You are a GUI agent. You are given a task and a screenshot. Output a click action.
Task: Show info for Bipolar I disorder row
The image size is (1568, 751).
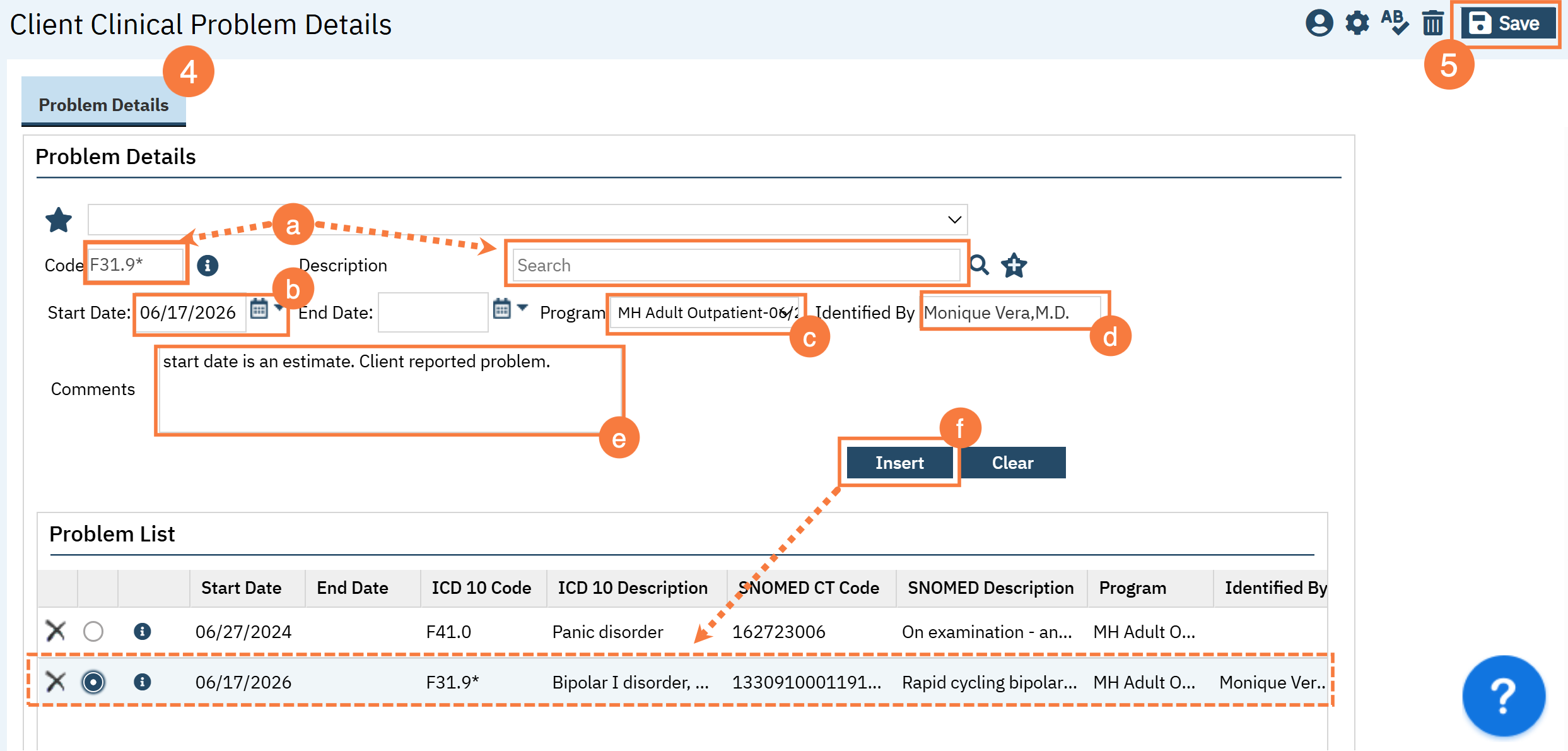tap(143, 682)
